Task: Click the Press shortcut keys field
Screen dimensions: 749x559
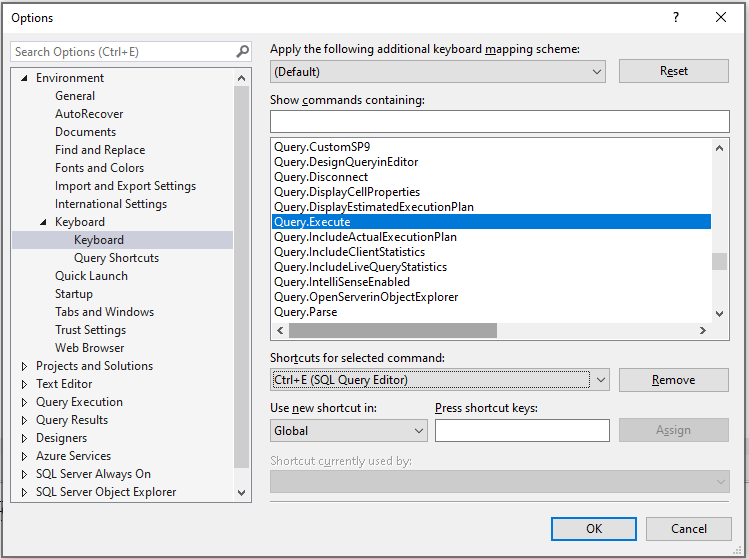Action: coord(522,430)
